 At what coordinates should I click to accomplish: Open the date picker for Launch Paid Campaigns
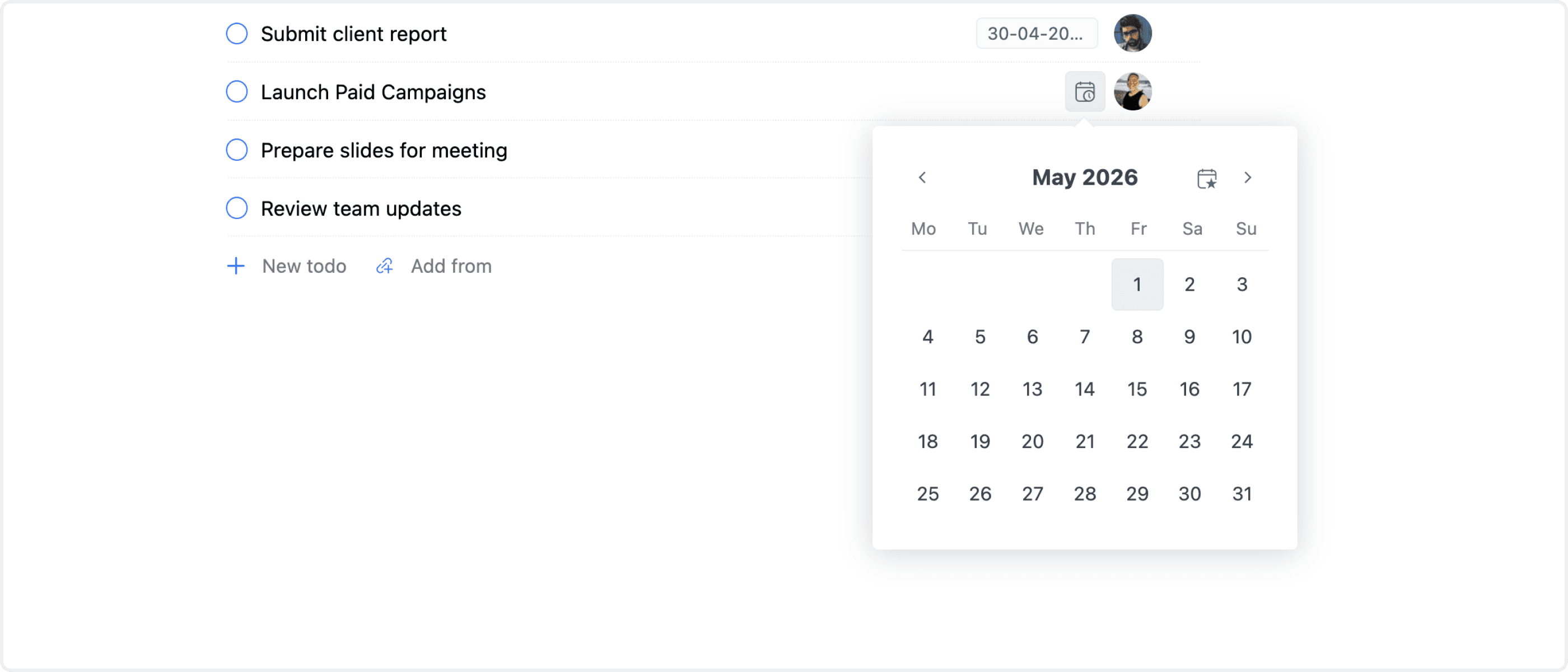(1085, 91)
